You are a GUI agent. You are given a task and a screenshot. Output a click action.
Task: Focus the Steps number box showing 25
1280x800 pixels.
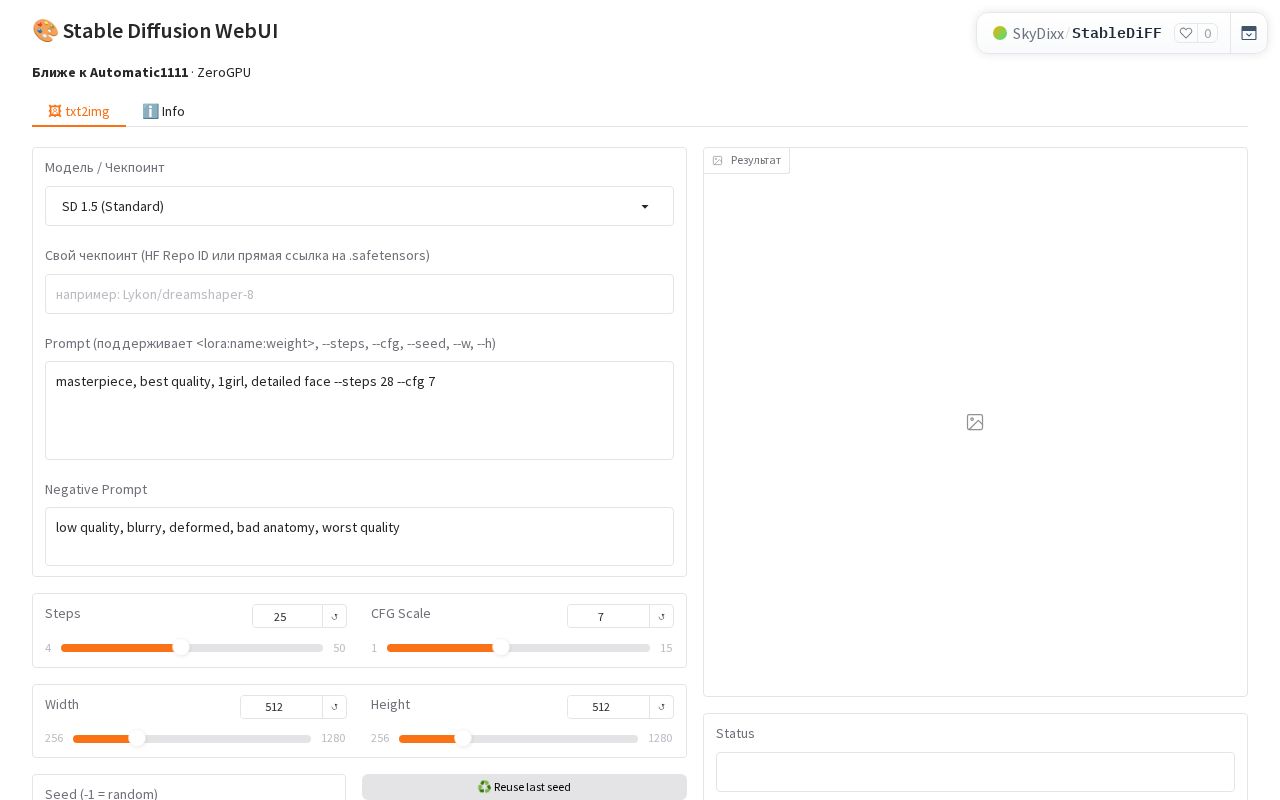[287, 617]
